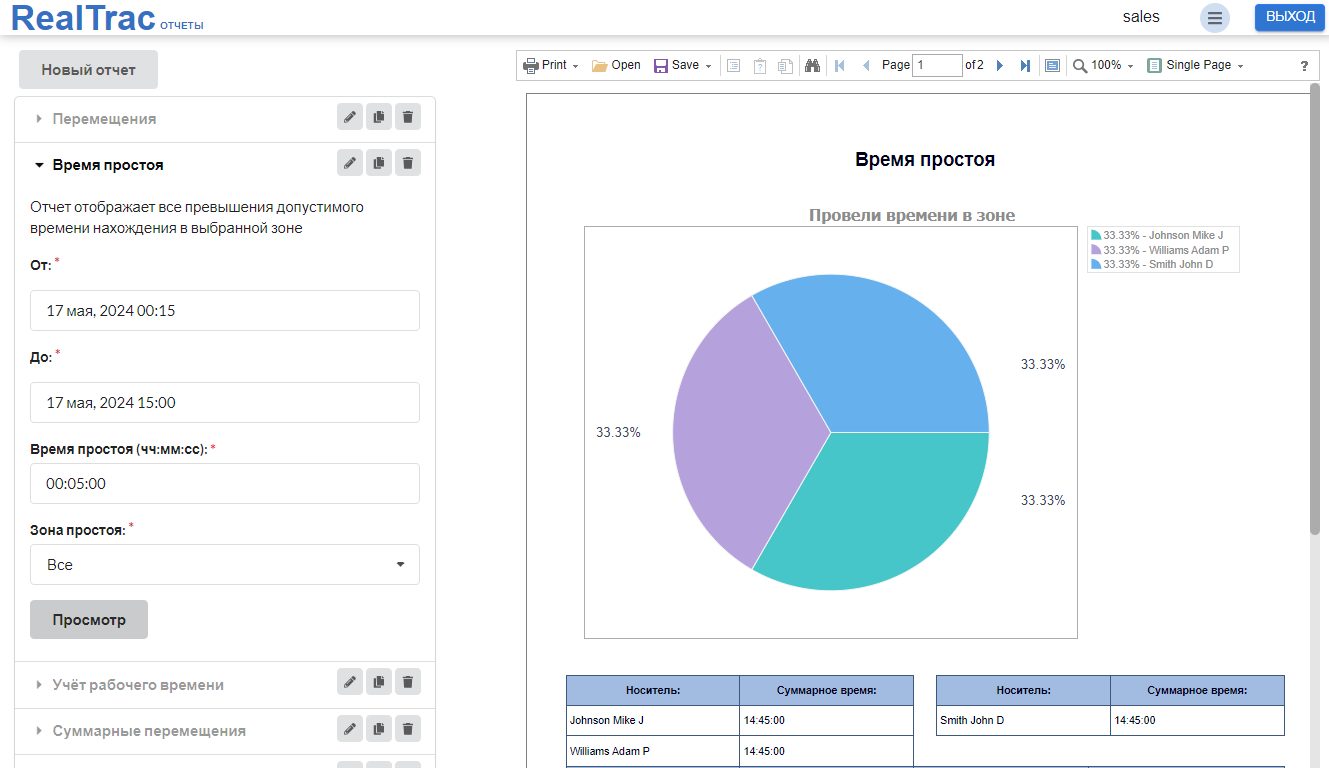Click the Новый отчет button
This screenshot has width=1329, height=768.
click(x=89, y=70)
